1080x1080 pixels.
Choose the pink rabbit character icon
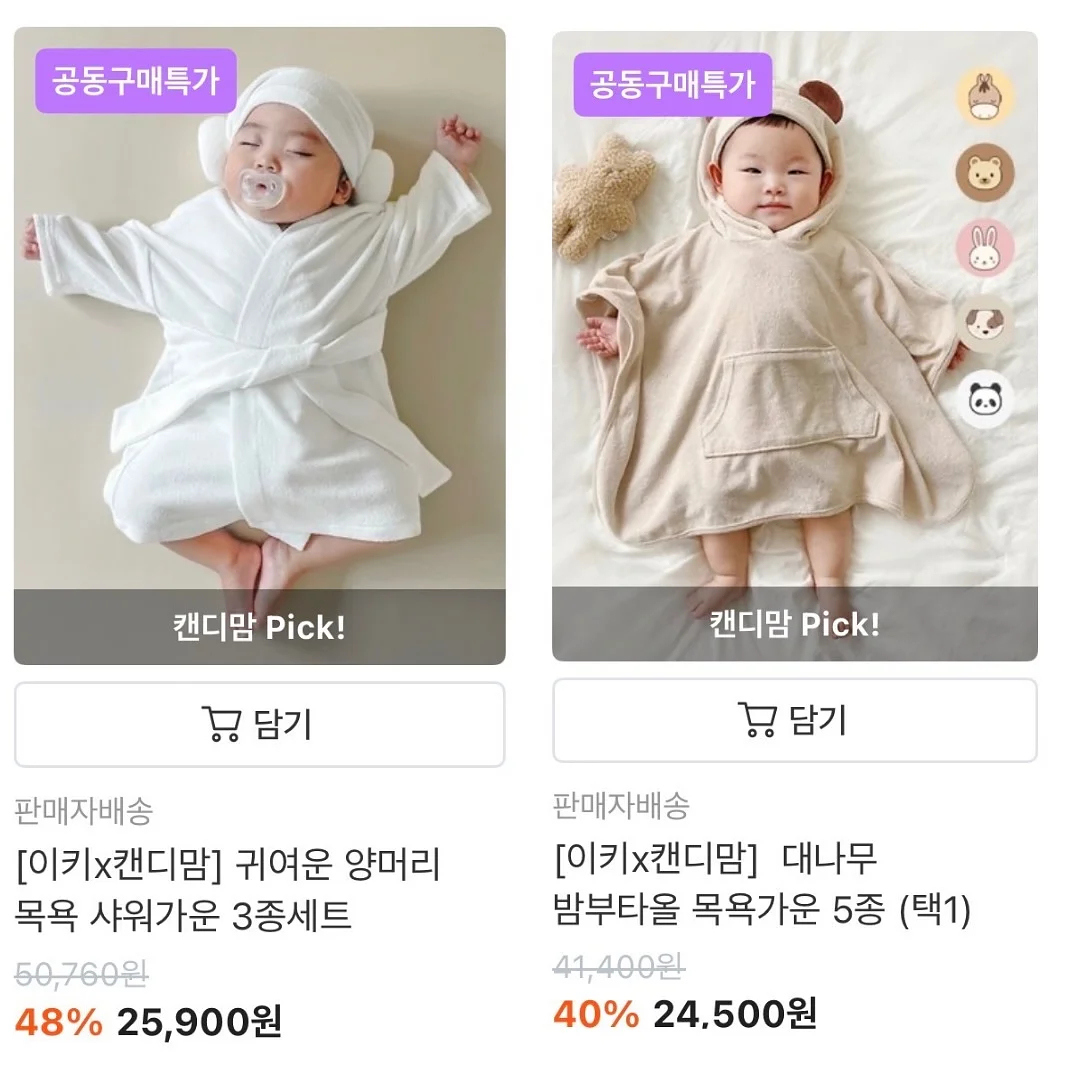[x=984, y=248]
